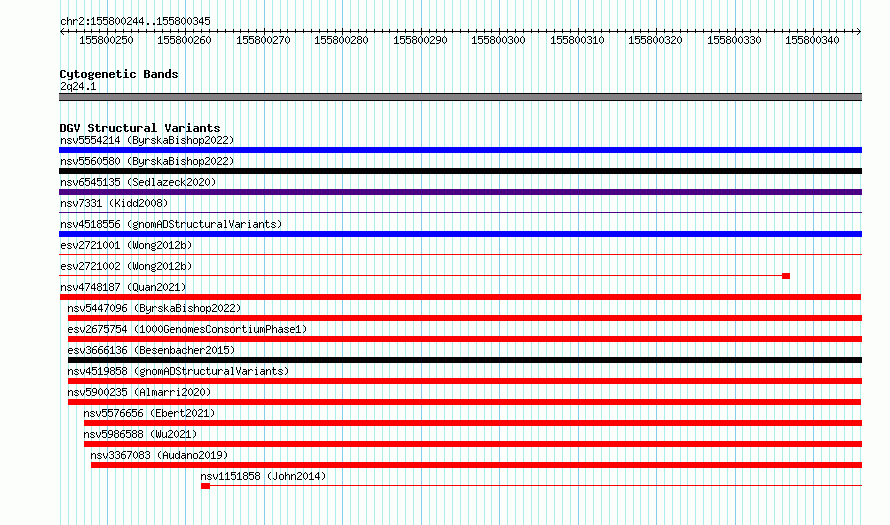890x525 pixels.
Task: Select the 2q24.1 band label
Action: (x=78, y=86)
